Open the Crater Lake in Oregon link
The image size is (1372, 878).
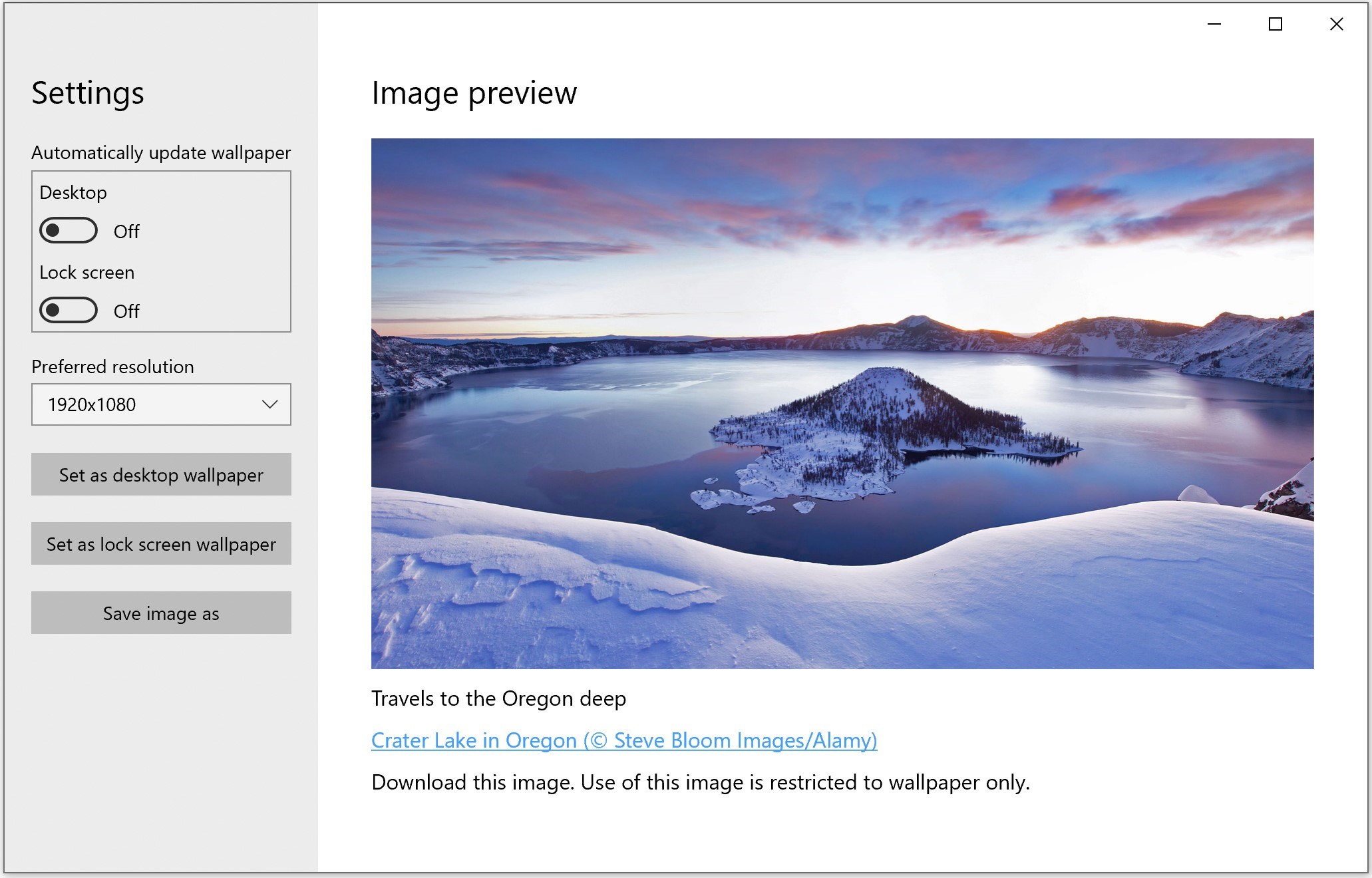point(623,740)
